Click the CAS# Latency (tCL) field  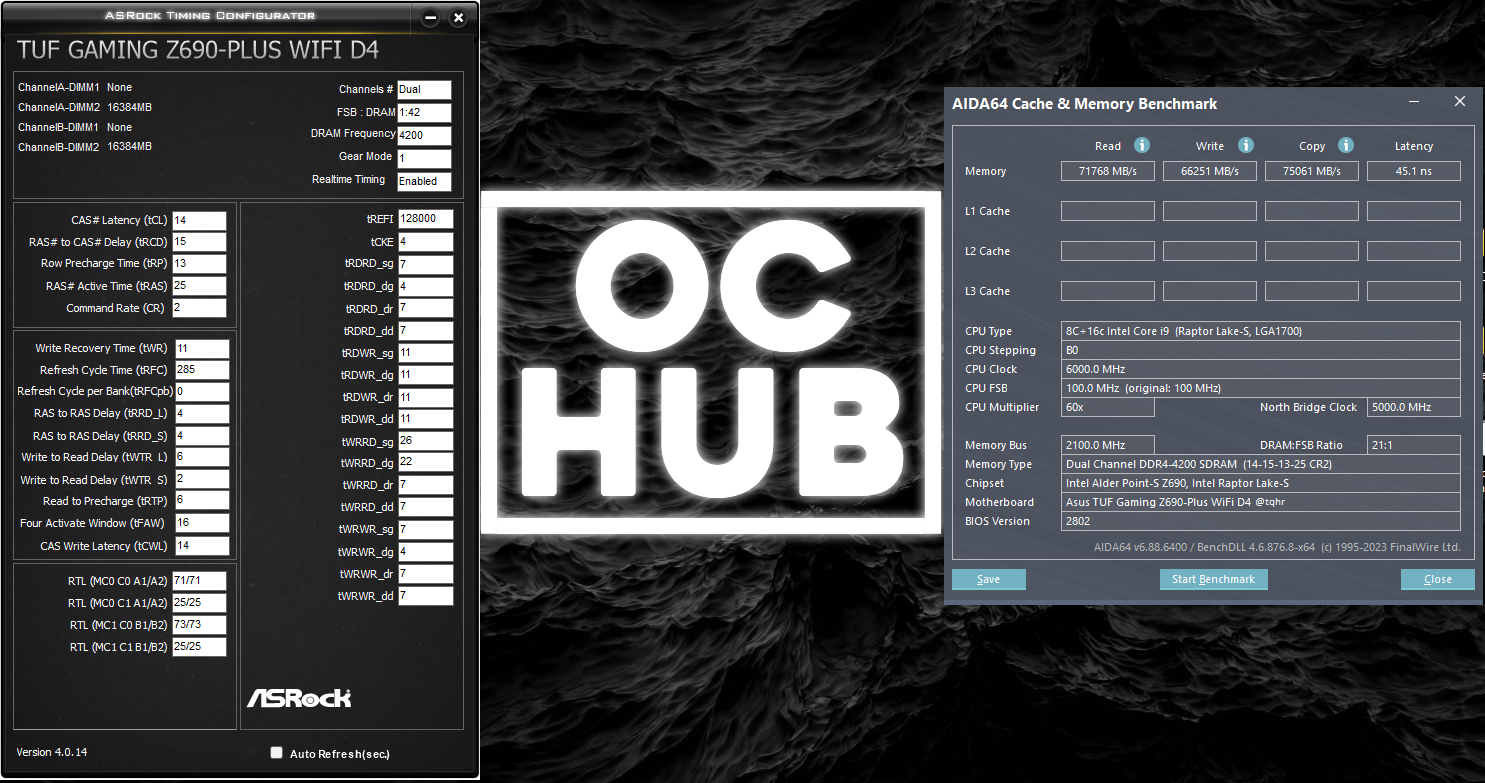pyautogui.click(x=199, y=220)
